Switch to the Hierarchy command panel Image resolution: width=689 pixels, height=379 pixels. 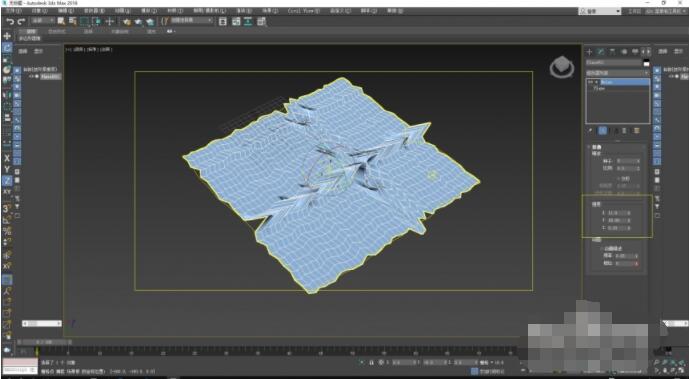612,52
